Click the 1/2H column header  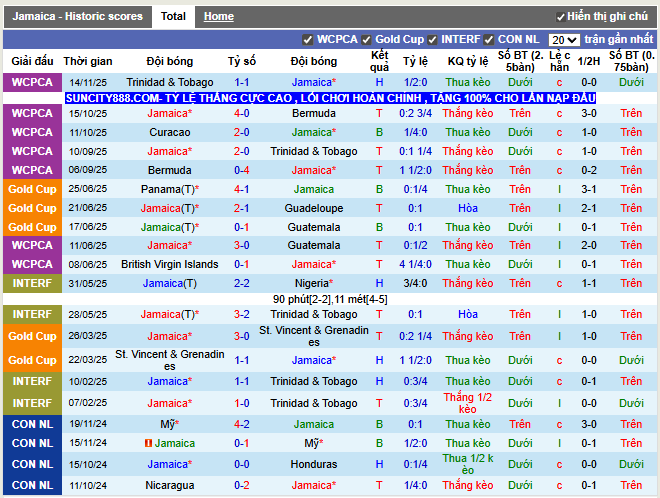588,61
